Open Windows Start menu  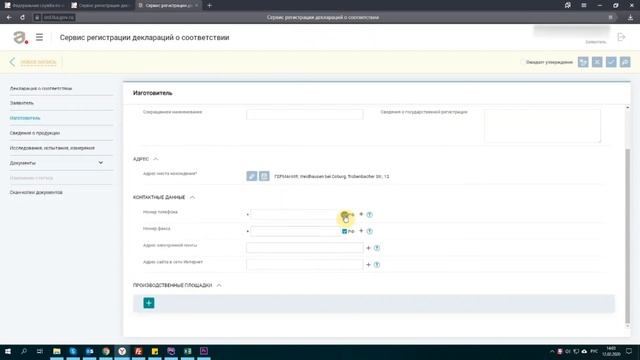pyautogui.click(x=8, y=351)
